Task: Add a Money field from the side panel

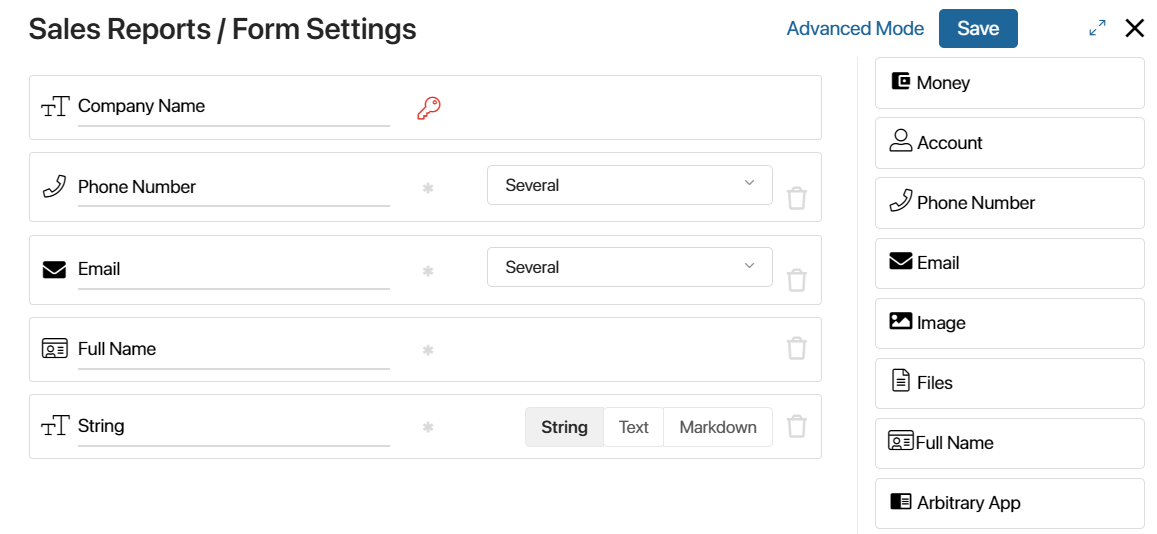Action: 1009,83
